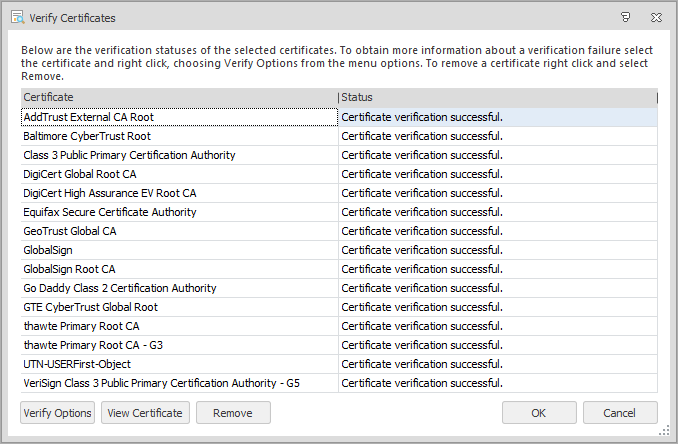The image size is (678, 444).
Task: Dismiss the dialog using Cancel
Action: pyautogui.click(x=620, y=413)
